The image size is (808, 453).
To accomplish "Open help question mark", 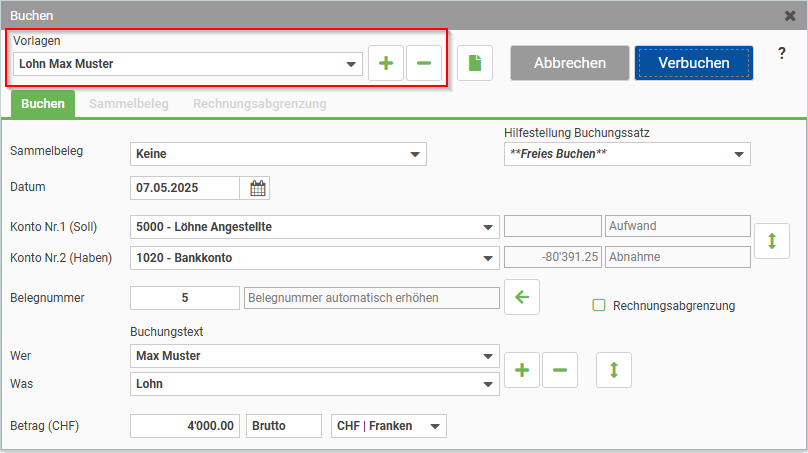I will coord(781,53).
